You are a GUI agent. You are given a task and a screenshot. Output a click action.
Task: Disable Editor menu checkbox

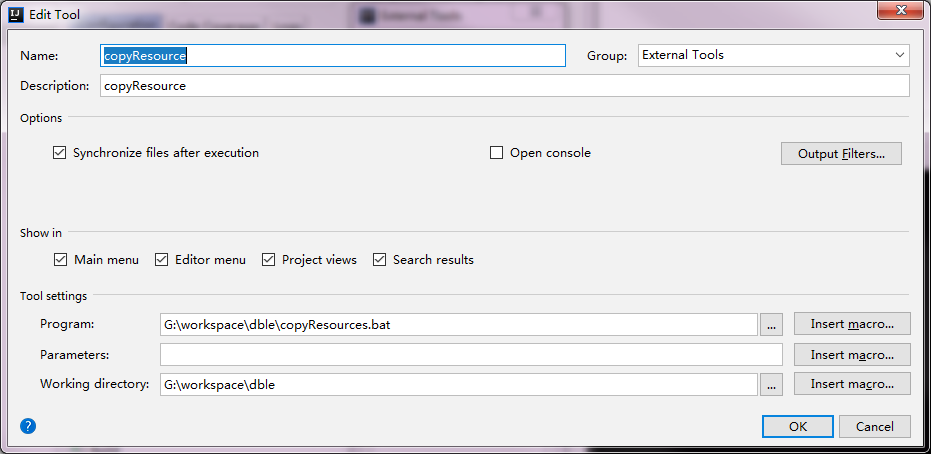pyautogui.click(x=162, y=260)
